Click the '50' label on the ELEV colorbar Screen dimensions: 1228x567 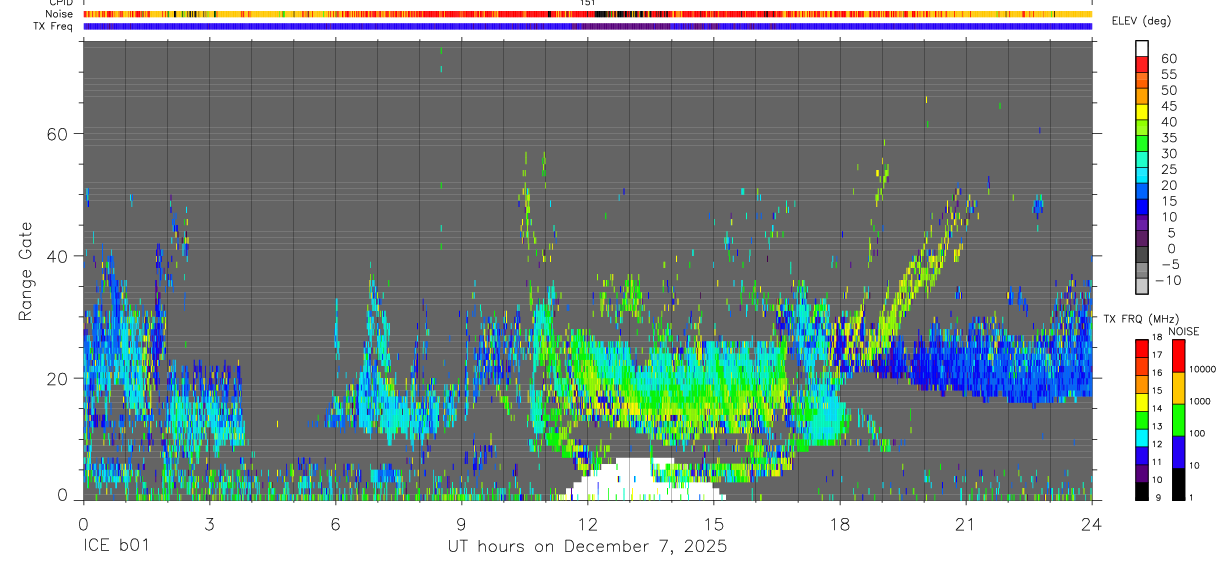click(1168, 91)
